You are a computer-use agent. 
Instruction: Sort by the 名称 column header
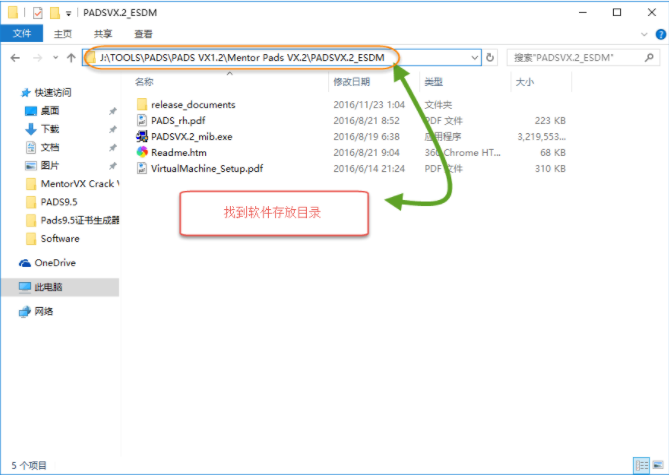[144, 82]
